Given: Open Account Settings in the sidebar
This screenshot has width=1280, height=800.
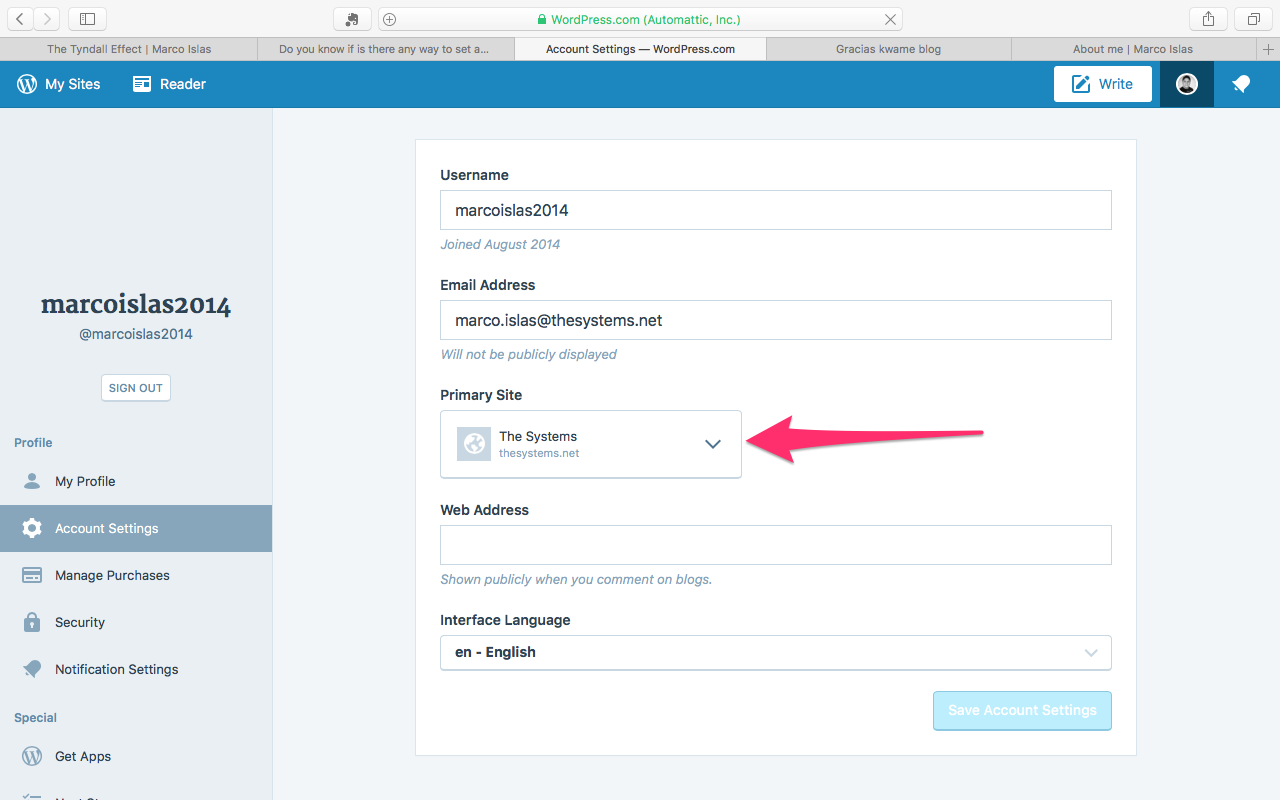Looking at the screenshot, I should pyautogui.click(x=136, y=528).
